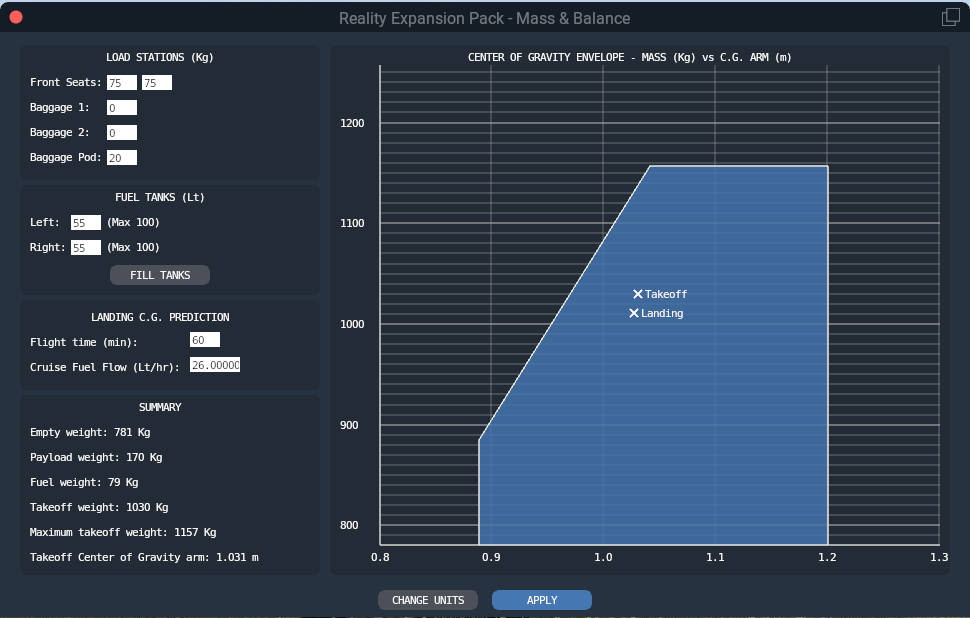Click the Takeoff X marker on chart
This screenshot has width=970, height=618.
(x=638, y=294)
